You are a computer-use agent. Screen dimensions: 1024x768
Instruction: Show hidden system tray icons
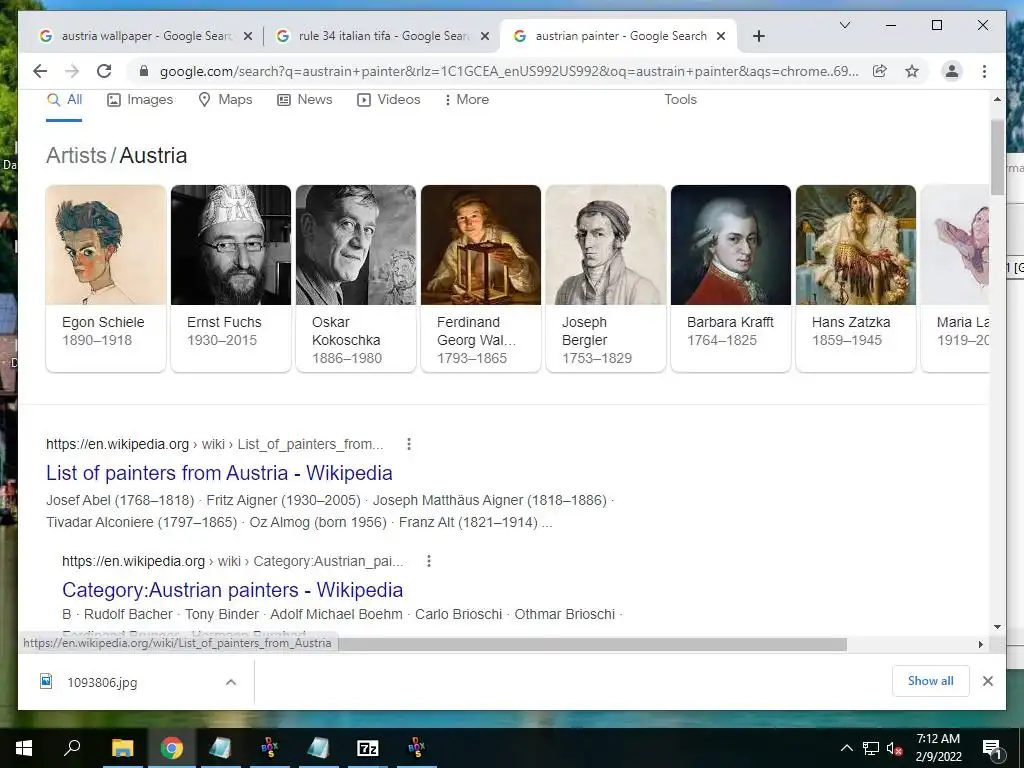846,748
